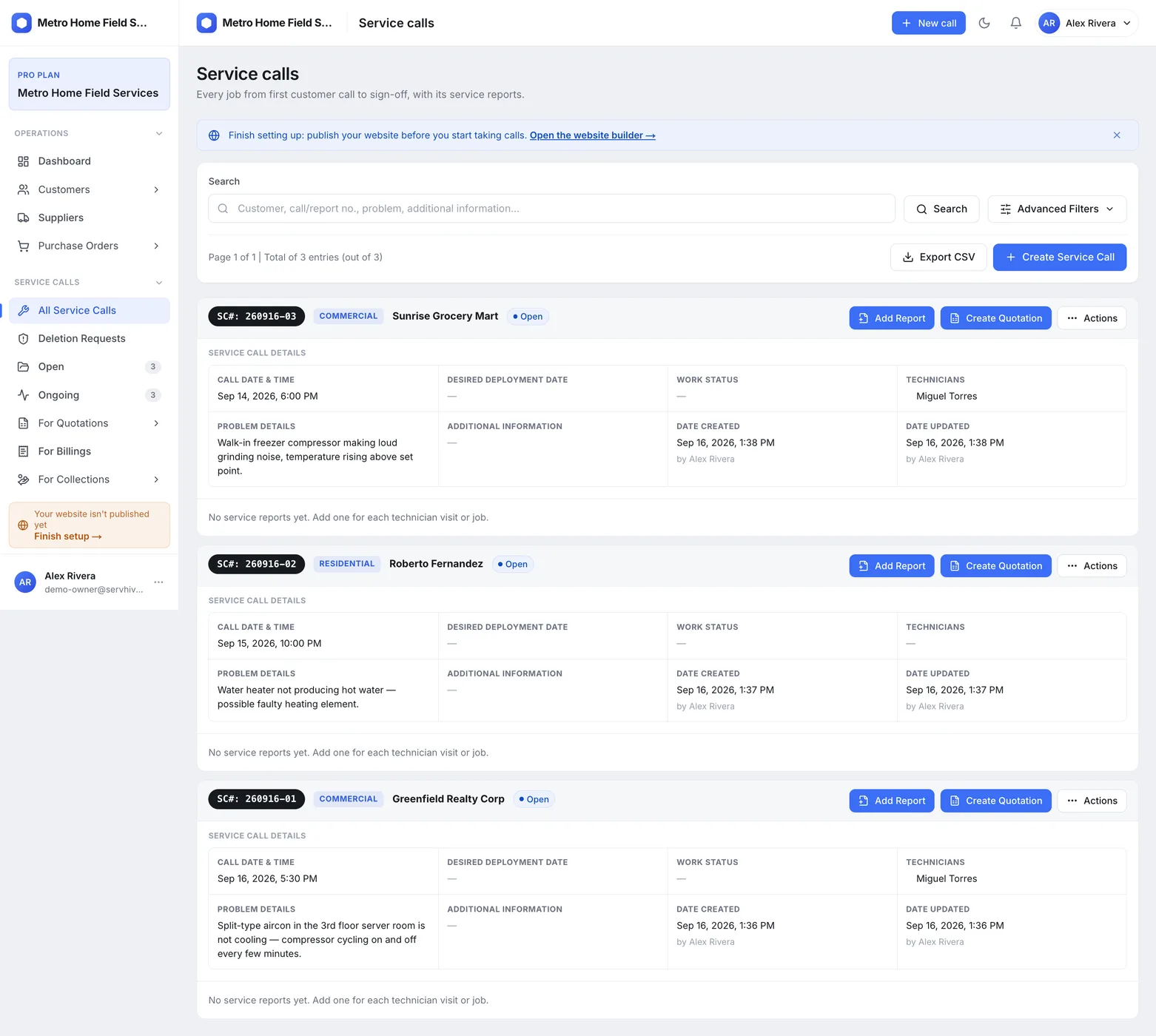
Task: Click the magnifier icon inside search field
Action: pyautogui.click(x=223, y=209)
